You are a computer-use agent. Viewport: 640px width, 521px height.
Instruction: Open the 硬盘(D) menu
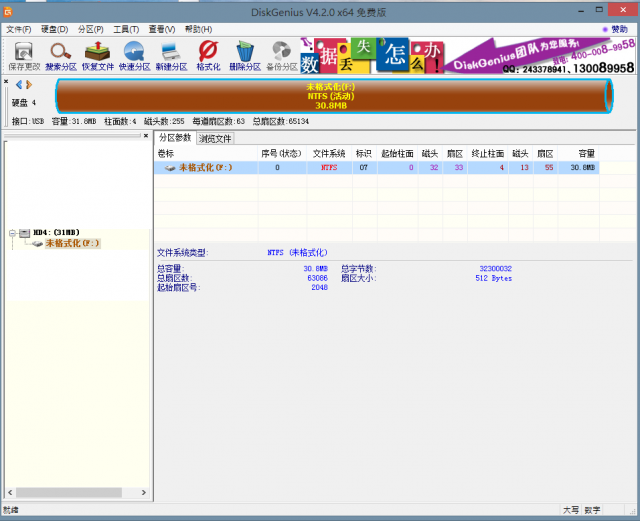(x=55, y=29)
